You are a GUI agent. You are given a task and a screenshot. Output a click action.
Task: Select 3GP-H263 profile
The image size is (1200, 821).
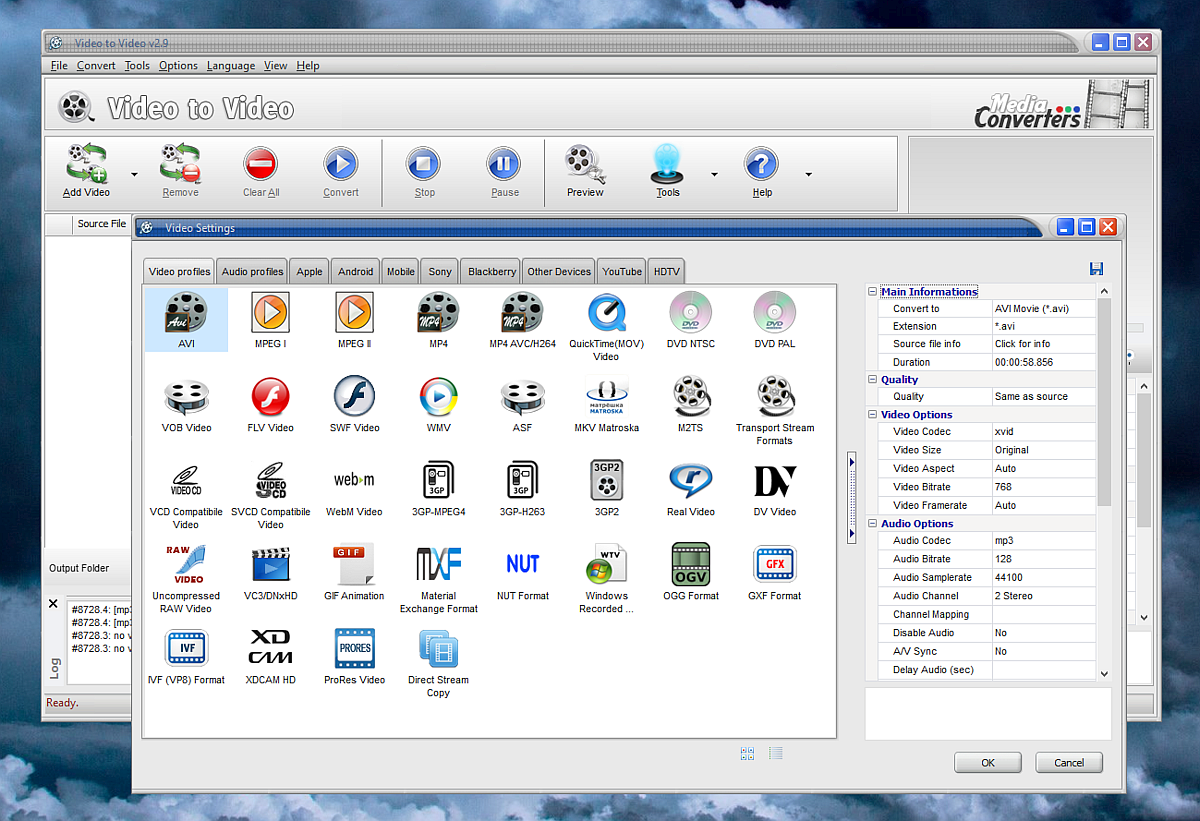(522, 488)
